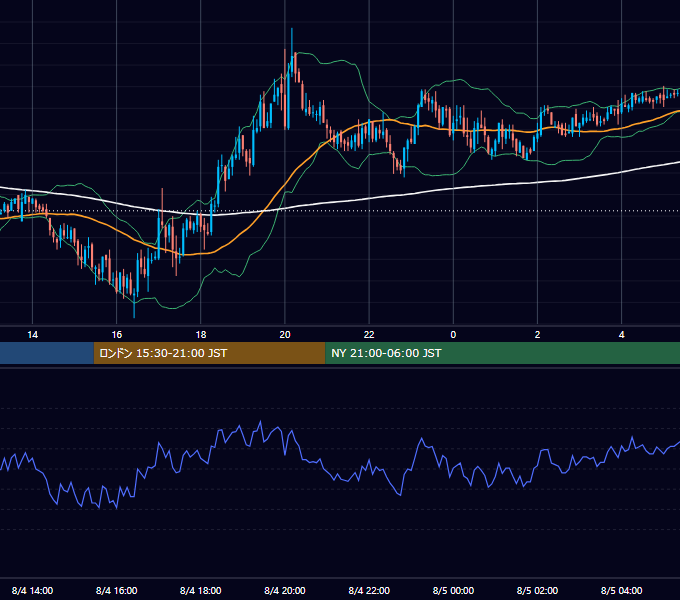Click the 0 hour label on price chart axis
Image resolution: width=680 pixels, height=600 pixels.
pos(453,335)
